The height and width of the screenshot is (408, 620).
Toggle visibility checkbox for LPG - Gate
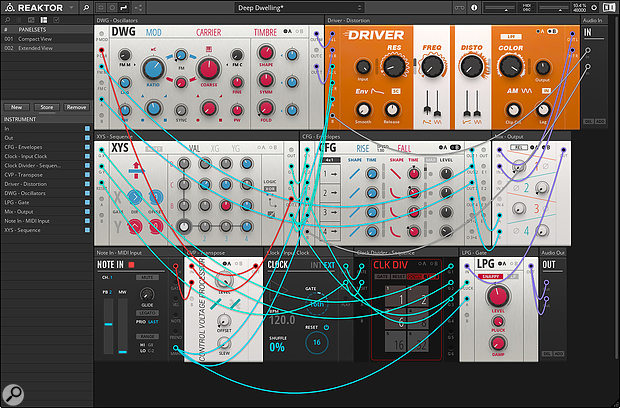pyautogui.click(x=87, y=202)
